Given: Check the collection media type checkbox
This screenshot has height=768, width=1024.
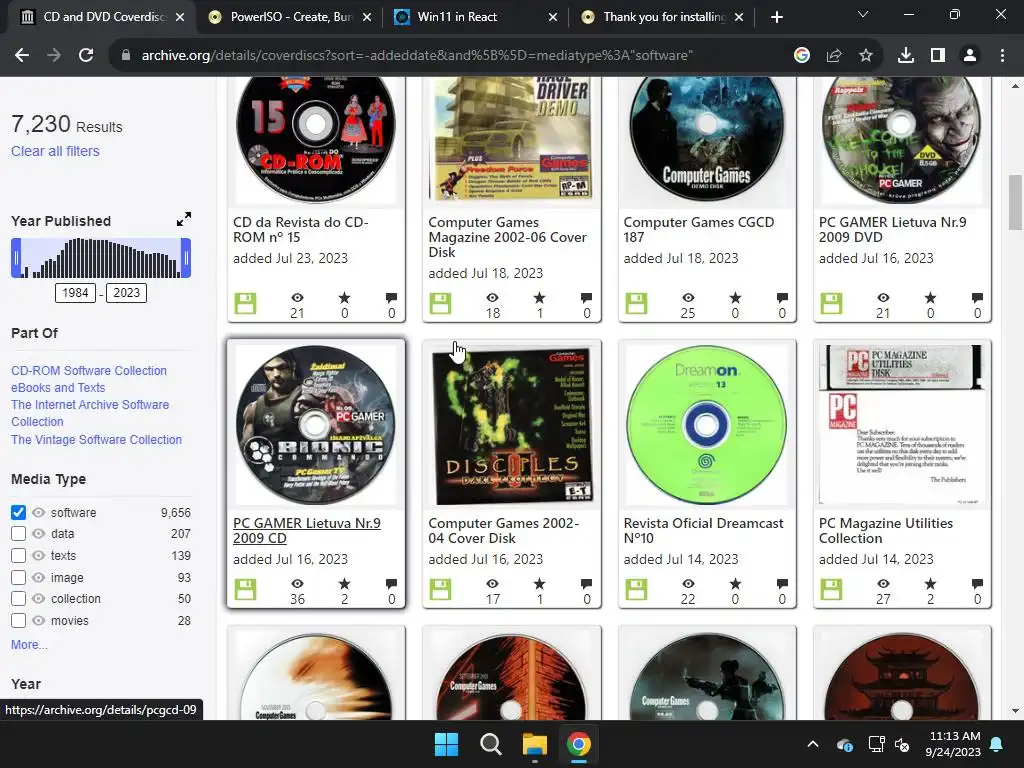Looking at the screenshot, I should click(18, 598).
